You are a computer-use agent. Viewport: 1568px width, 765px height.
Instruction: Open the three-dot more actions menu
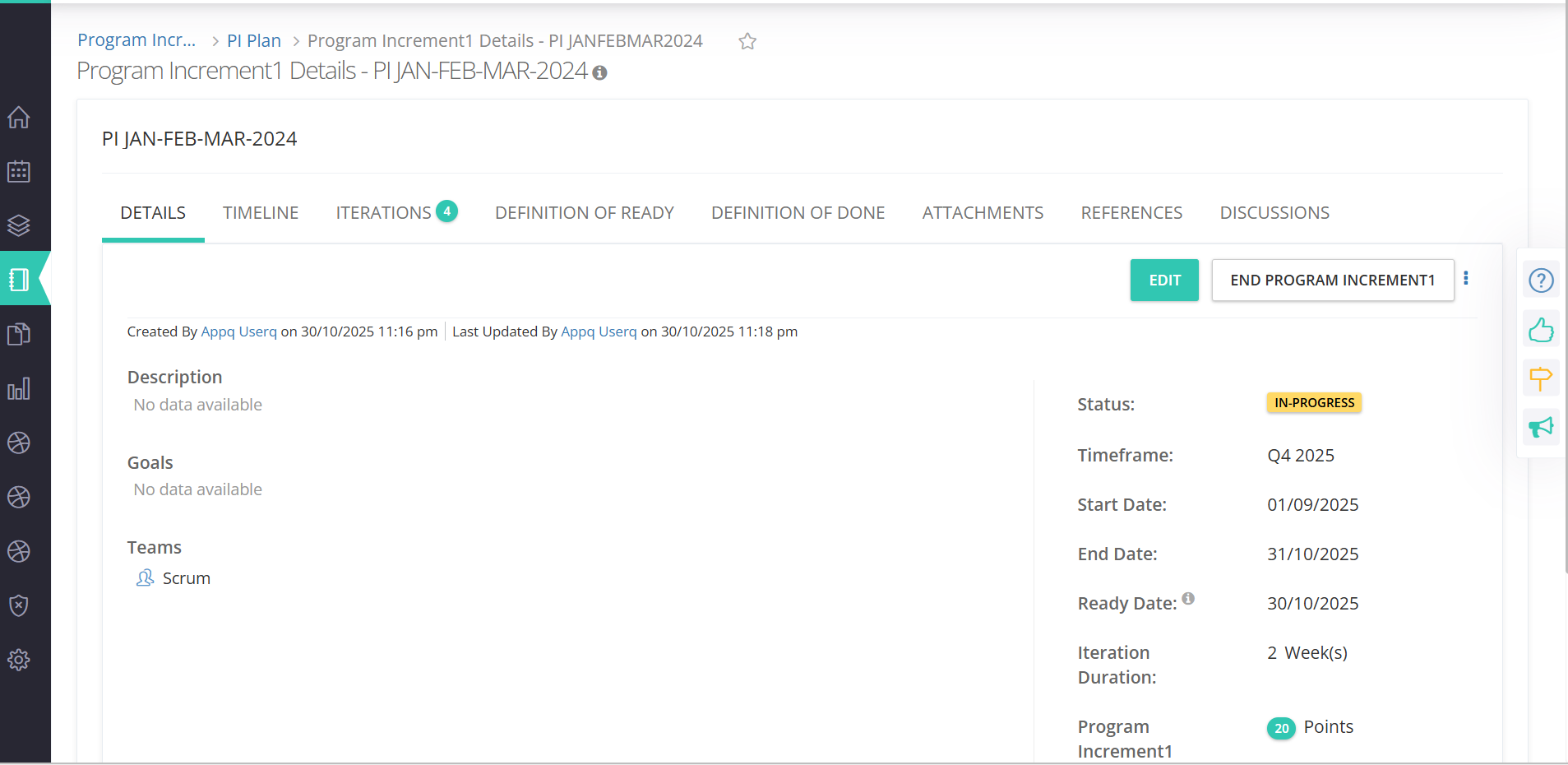click(1466, 279)
